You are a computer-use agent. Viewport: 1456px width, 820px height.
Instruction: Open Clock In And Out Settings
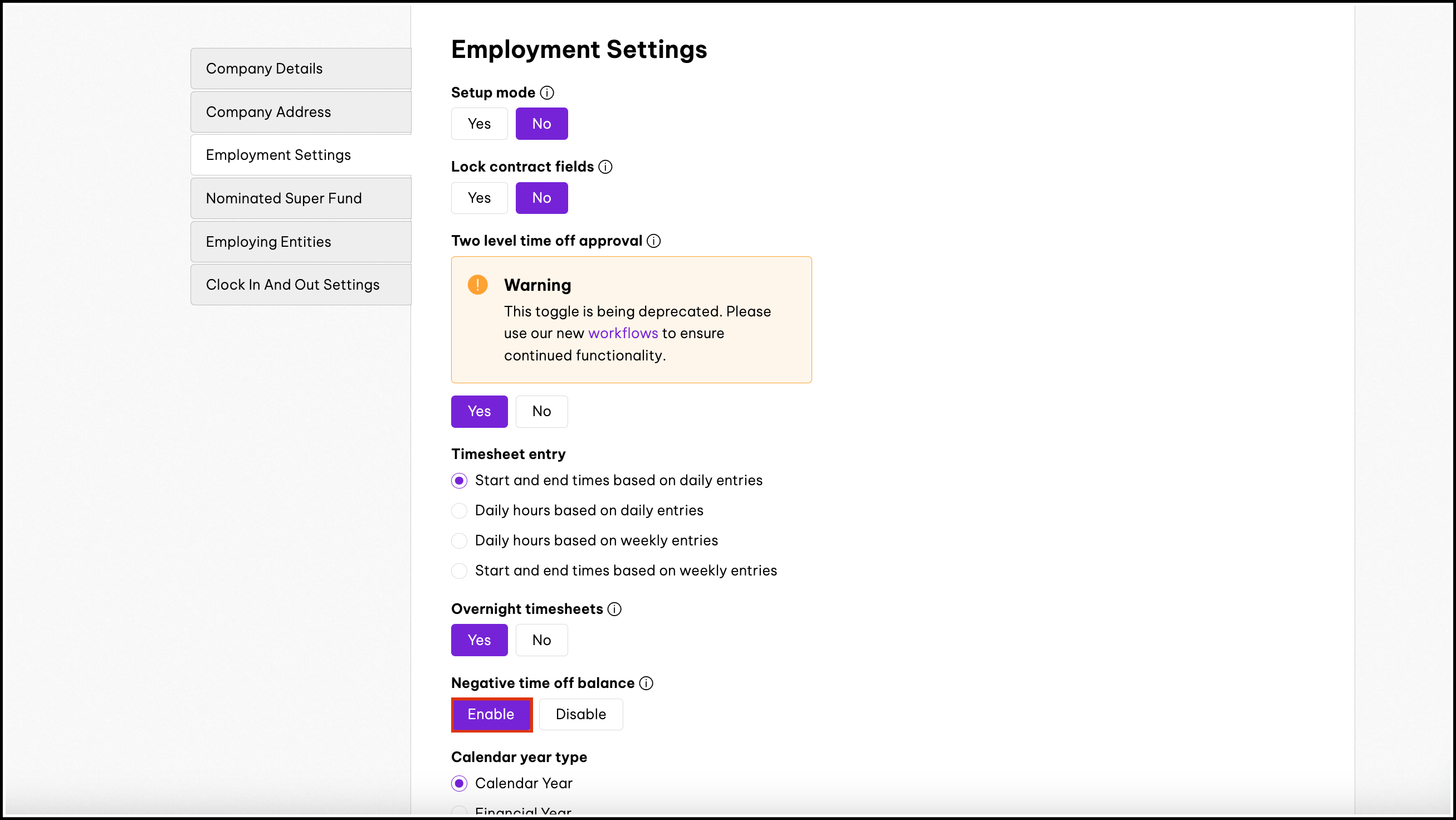point(301,285)
